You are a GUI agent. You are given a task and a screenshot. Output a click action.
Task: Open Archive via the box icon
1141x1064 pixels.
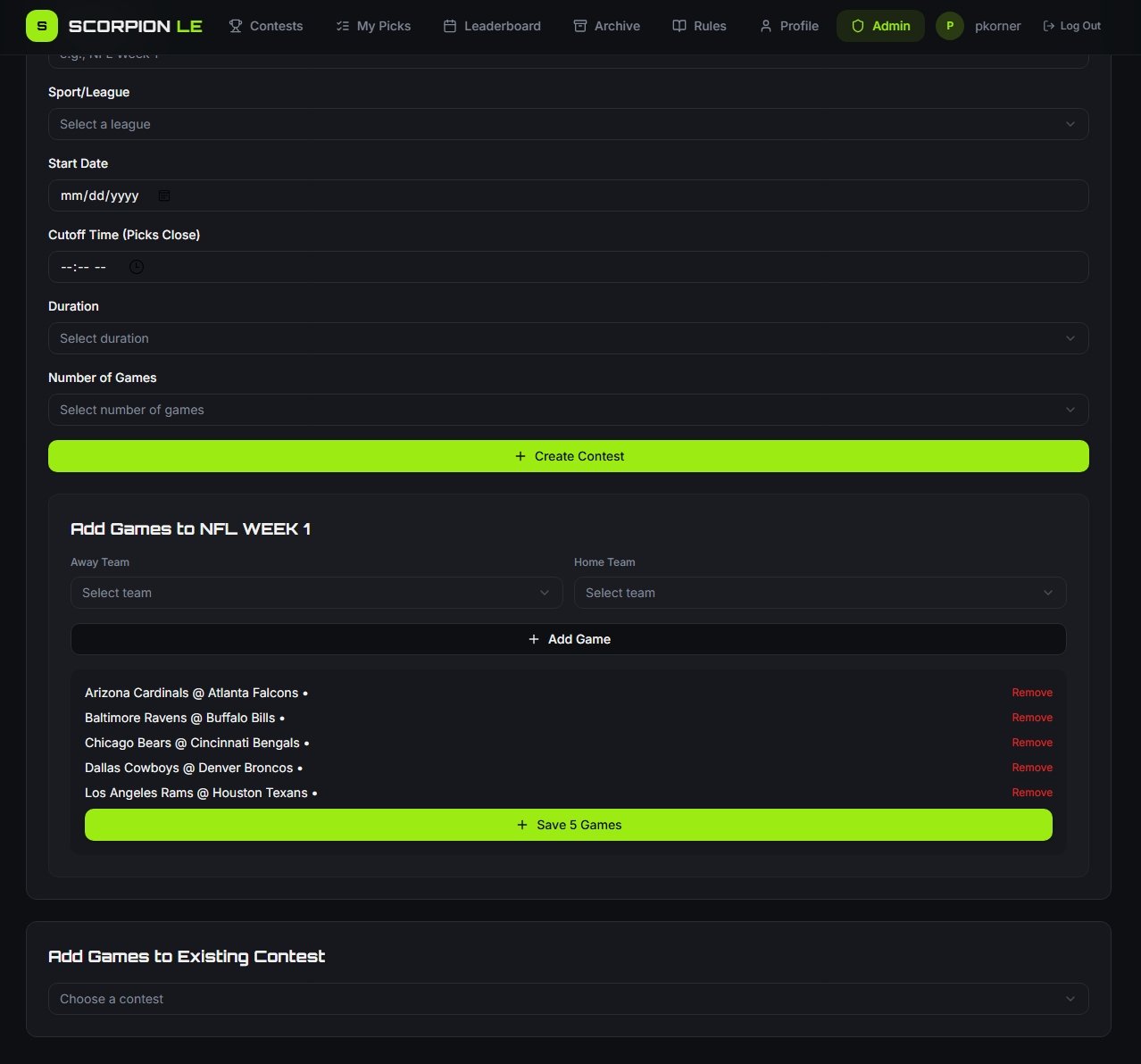click(580, 26)
